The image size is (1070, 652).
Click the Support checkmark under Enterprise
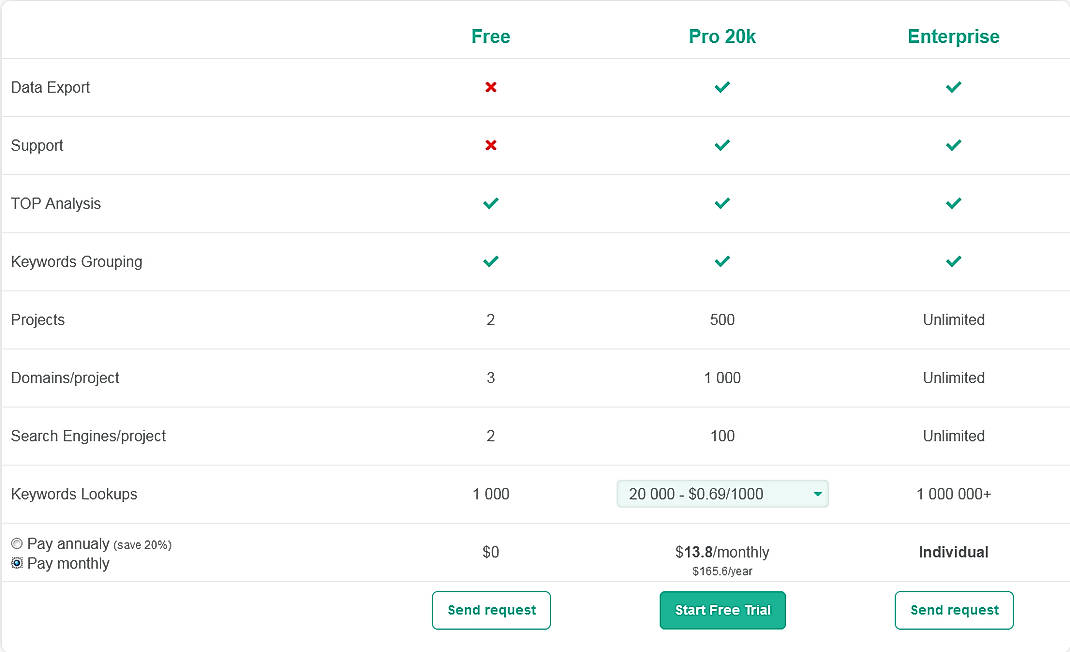coord(953,145)
